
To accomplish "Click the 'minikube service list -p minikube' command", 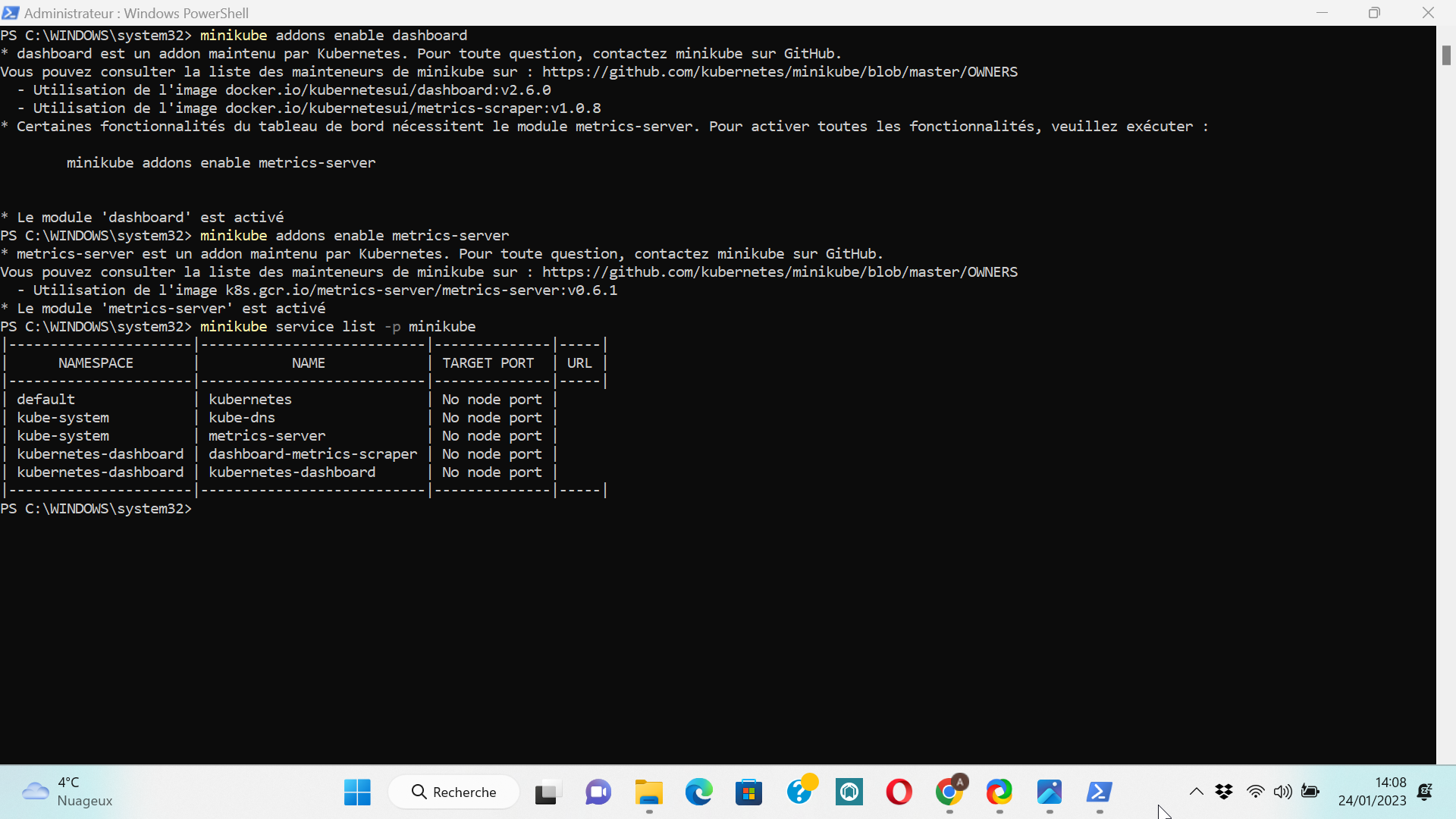I will 338,327.
